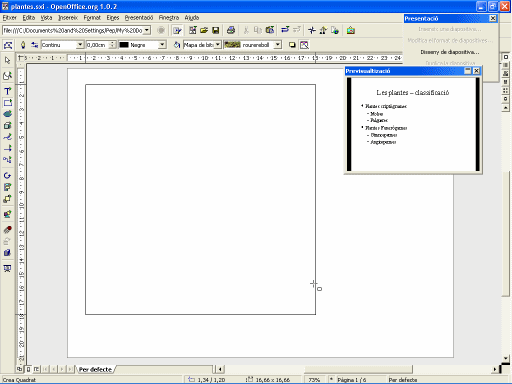This screenshot has width=512, height=384.
Task: Click the slide preview thumbnail in Previsualització
Action: [x=413, y=124]
